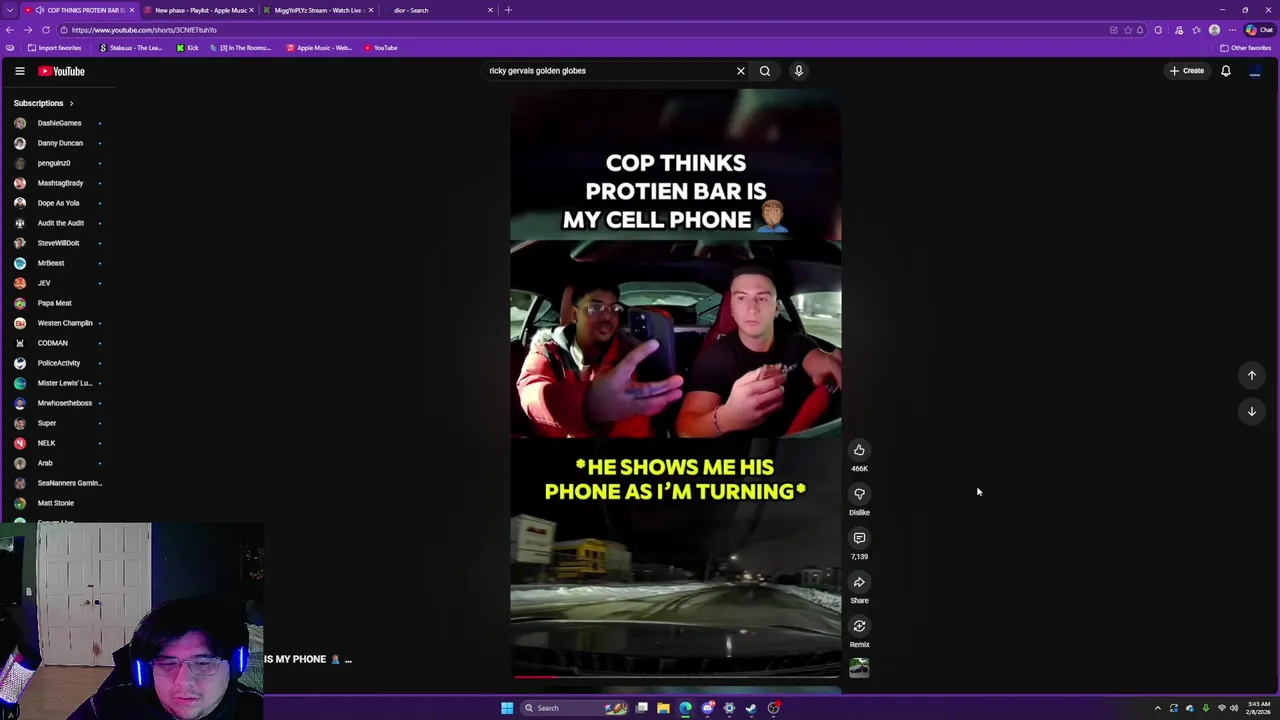Share the short
The width and height of the screenshot is (1280, 720).
(x=859, y=582)
